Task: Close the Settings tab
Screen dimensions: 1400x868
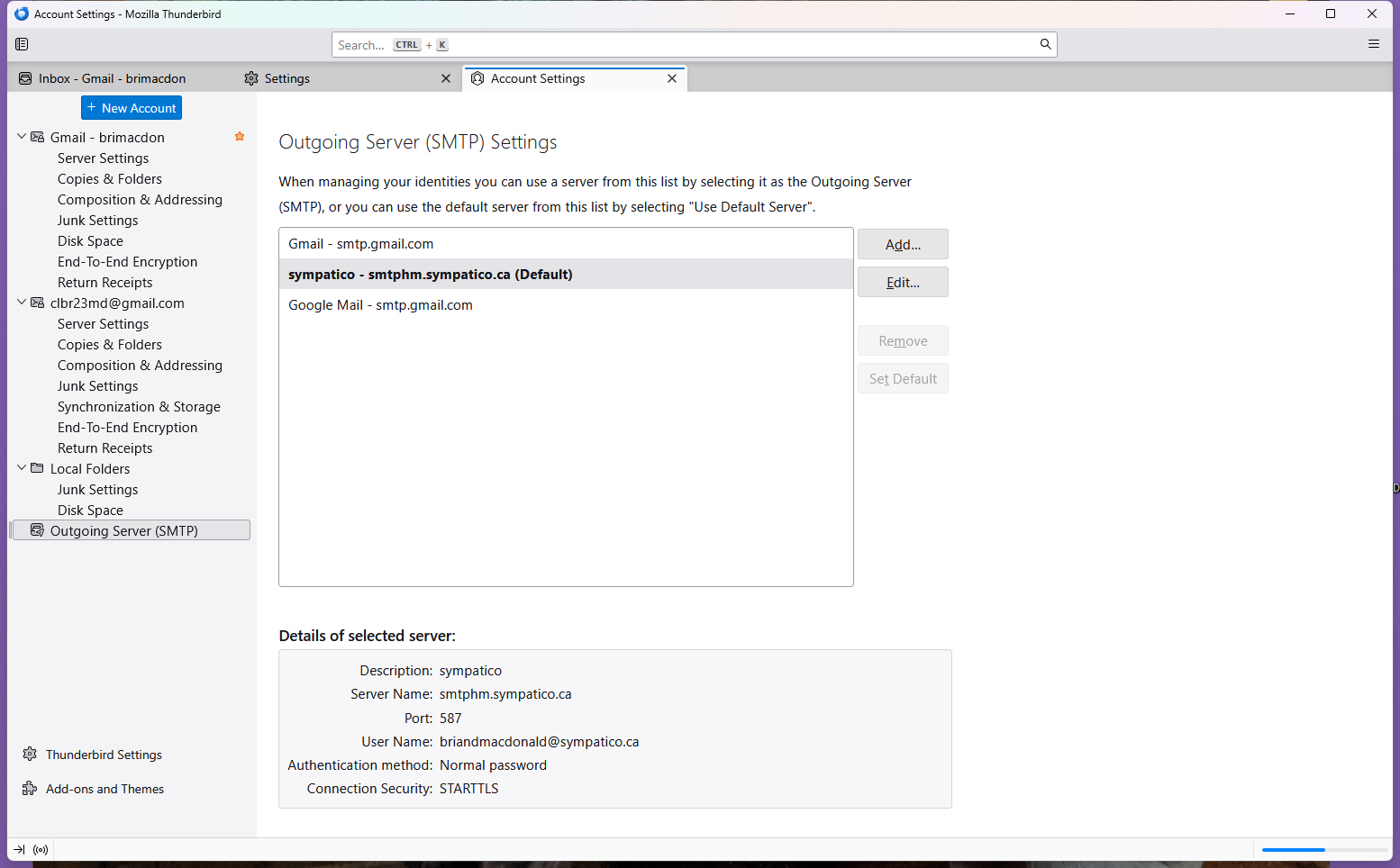Action: [x=446, y=78]
